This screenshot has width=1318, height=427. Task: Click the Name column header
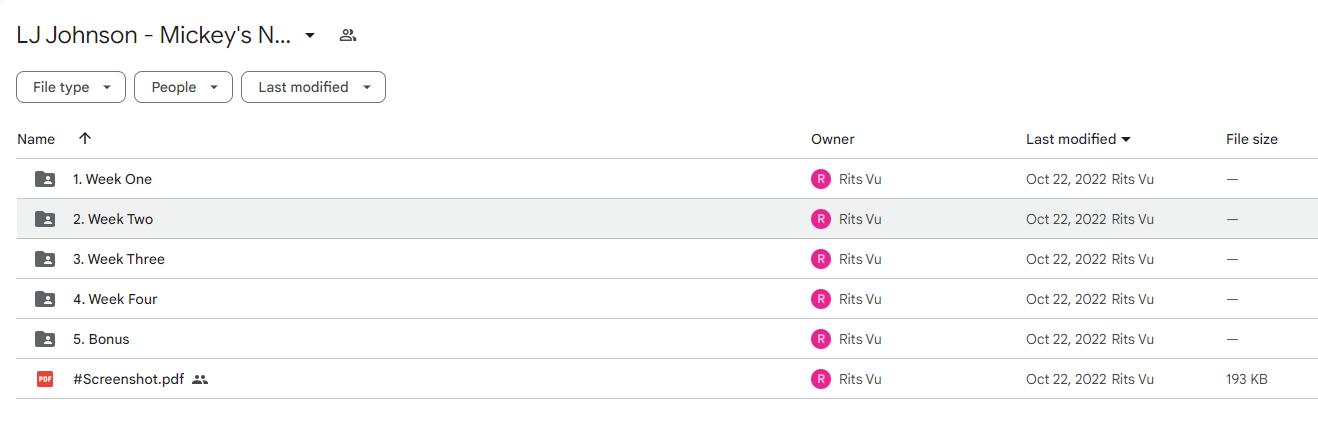[x=36, y=139]
